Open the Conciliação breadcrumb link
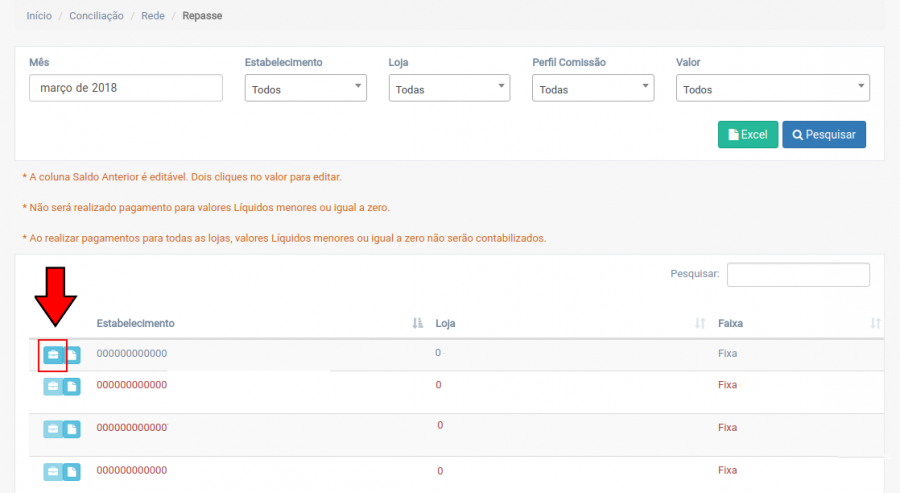Viewport: 900px width, 493px height. [x=97, y=17]
